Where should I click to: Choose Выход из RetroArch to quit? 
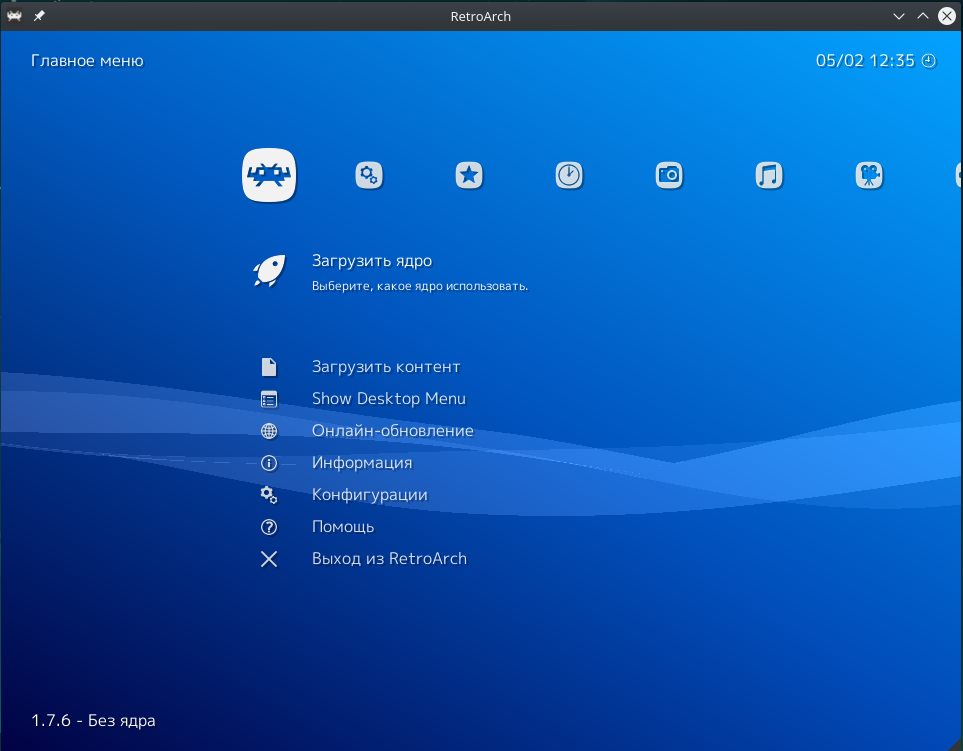pyautogui.click(x=390, y=559)
